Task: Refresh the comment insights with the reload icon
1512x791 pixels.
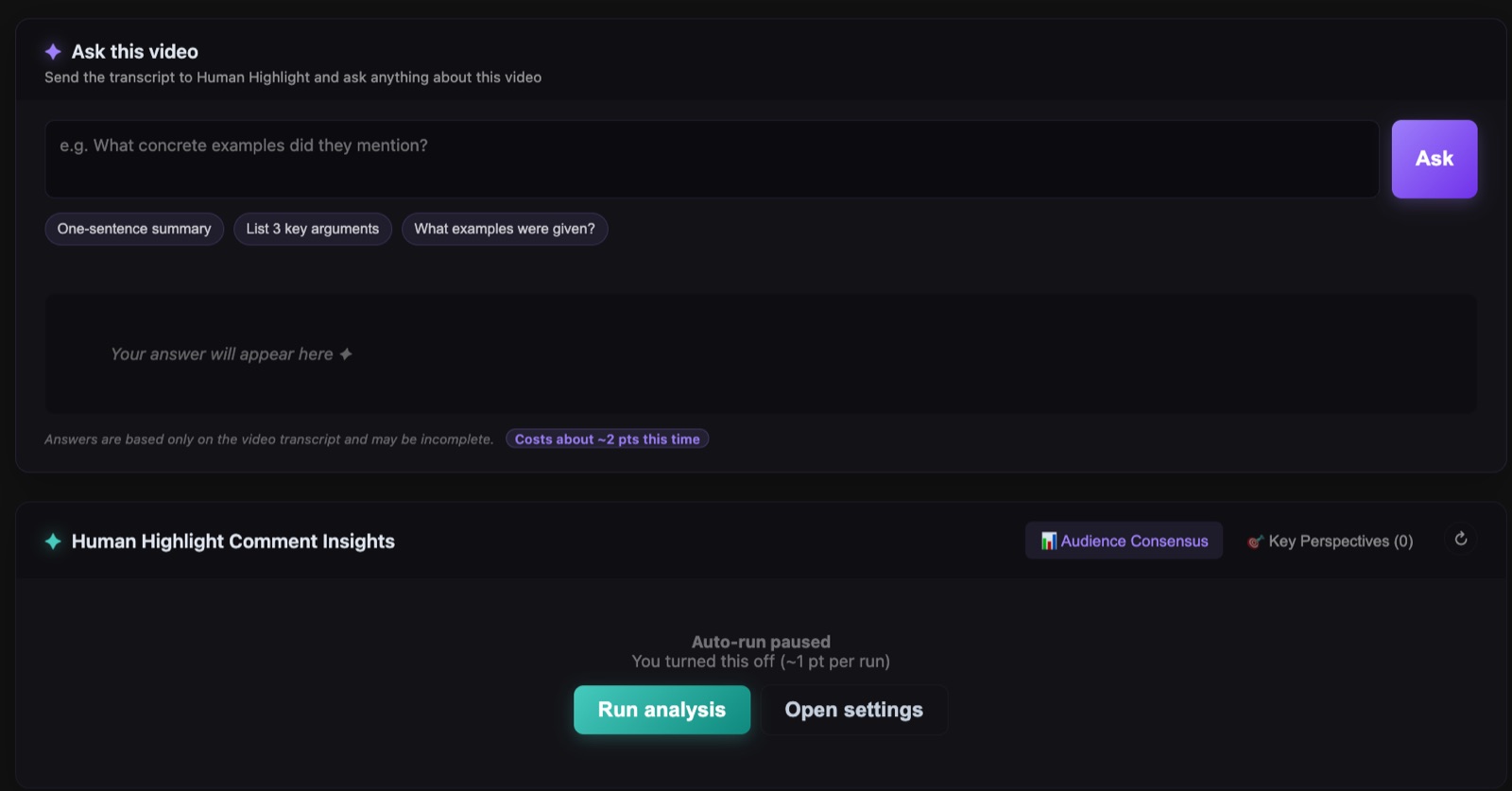Action: coord(1461,539)
